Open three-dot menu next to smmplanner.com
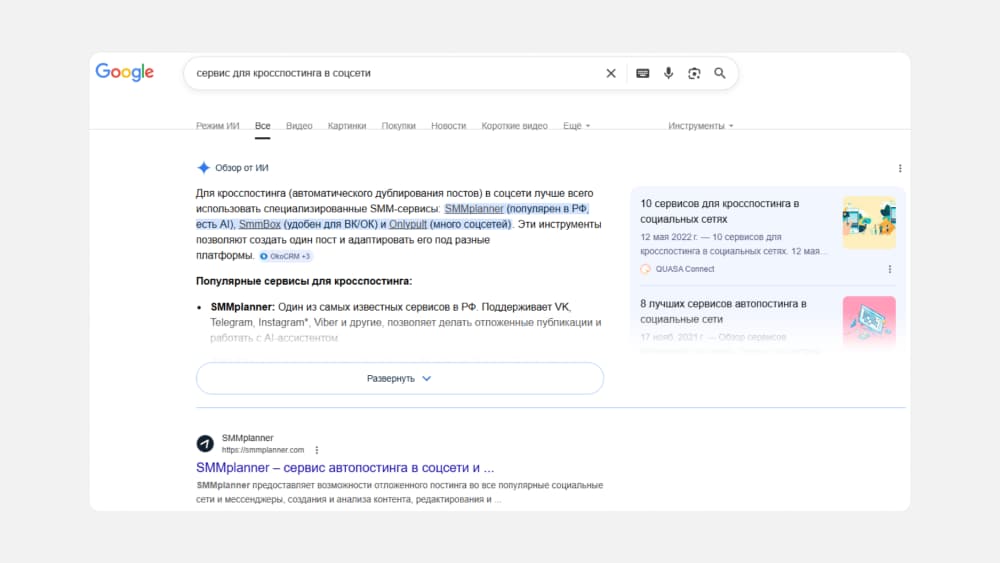 [x=316, y=450]
